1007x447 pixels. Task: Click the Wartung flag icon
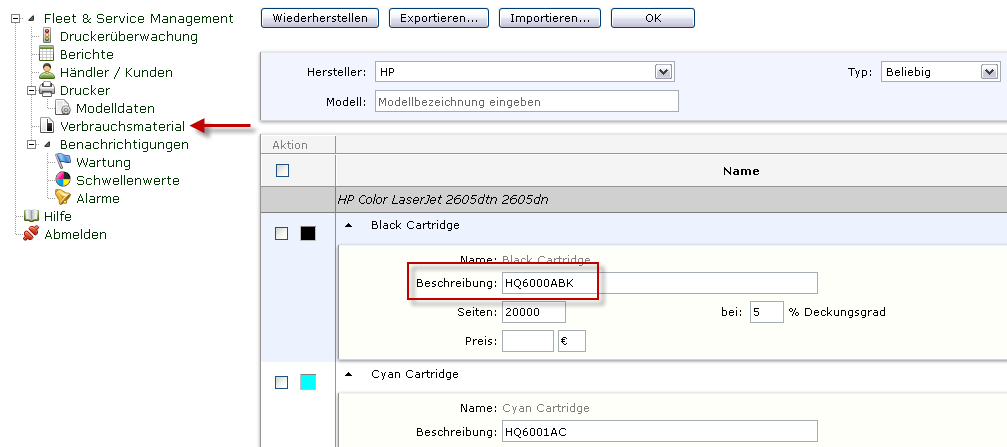[63, 162]
